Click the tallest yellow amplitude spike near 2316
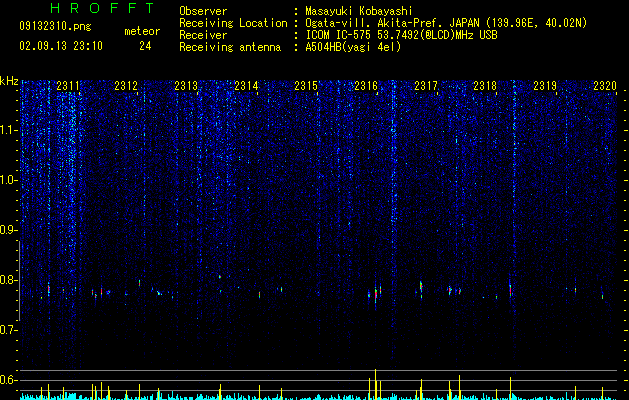629x400 pixels. [x=375, y=384]
